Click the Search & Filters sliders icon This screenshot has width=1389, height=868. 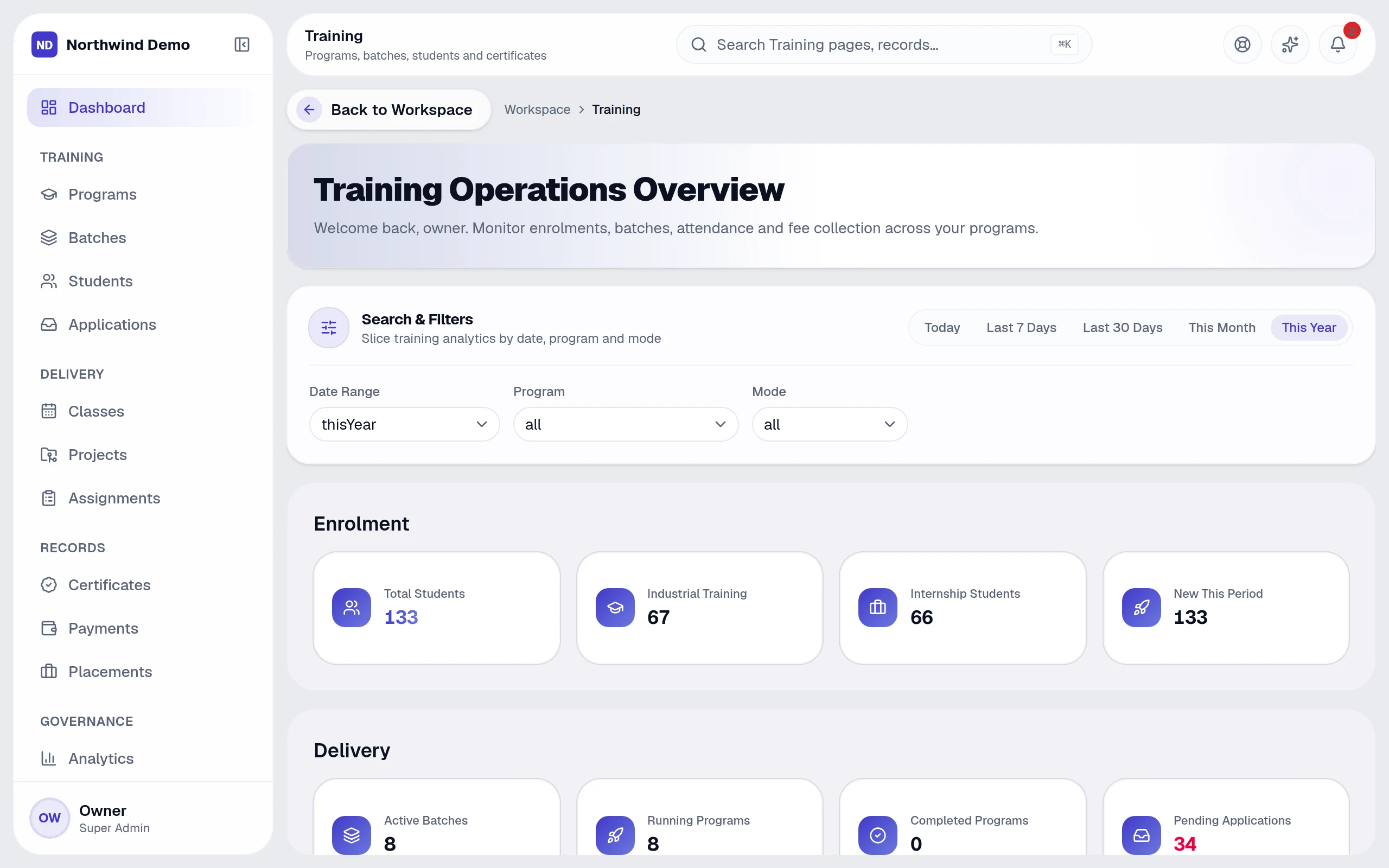click(329, 328)
